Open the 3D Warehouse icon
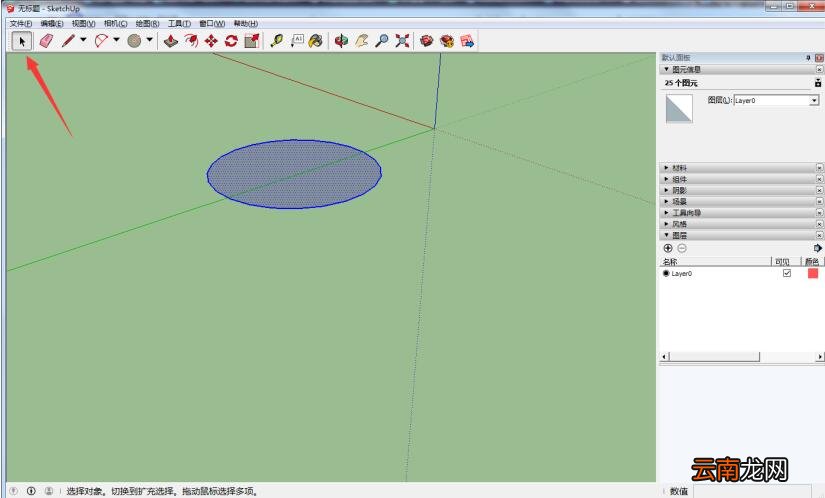This screenshot has width=825, height=498. coord(427,41)
